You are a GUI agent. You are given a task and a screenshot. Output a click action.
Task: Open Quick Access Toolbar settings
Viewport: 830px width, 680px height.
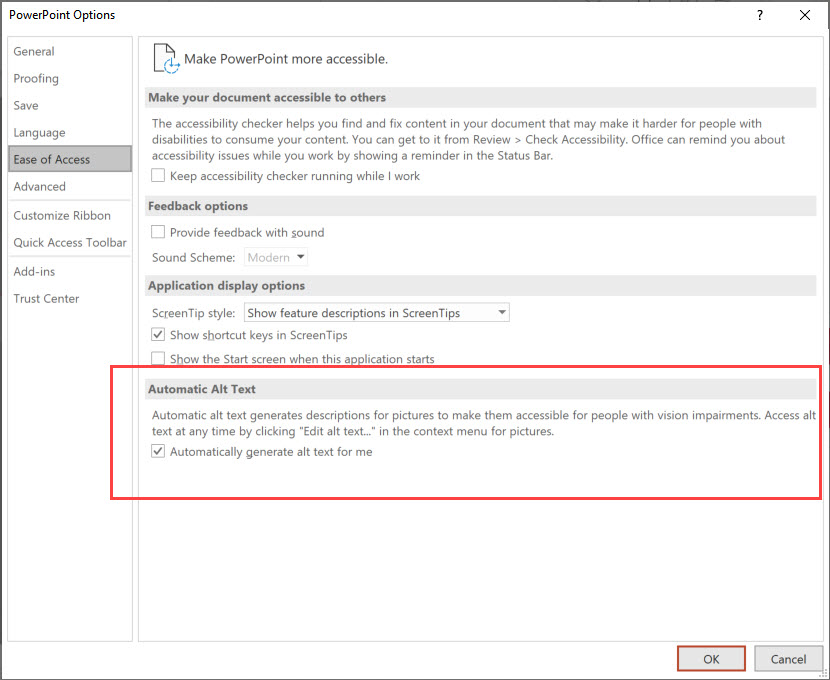click(70, 242)
